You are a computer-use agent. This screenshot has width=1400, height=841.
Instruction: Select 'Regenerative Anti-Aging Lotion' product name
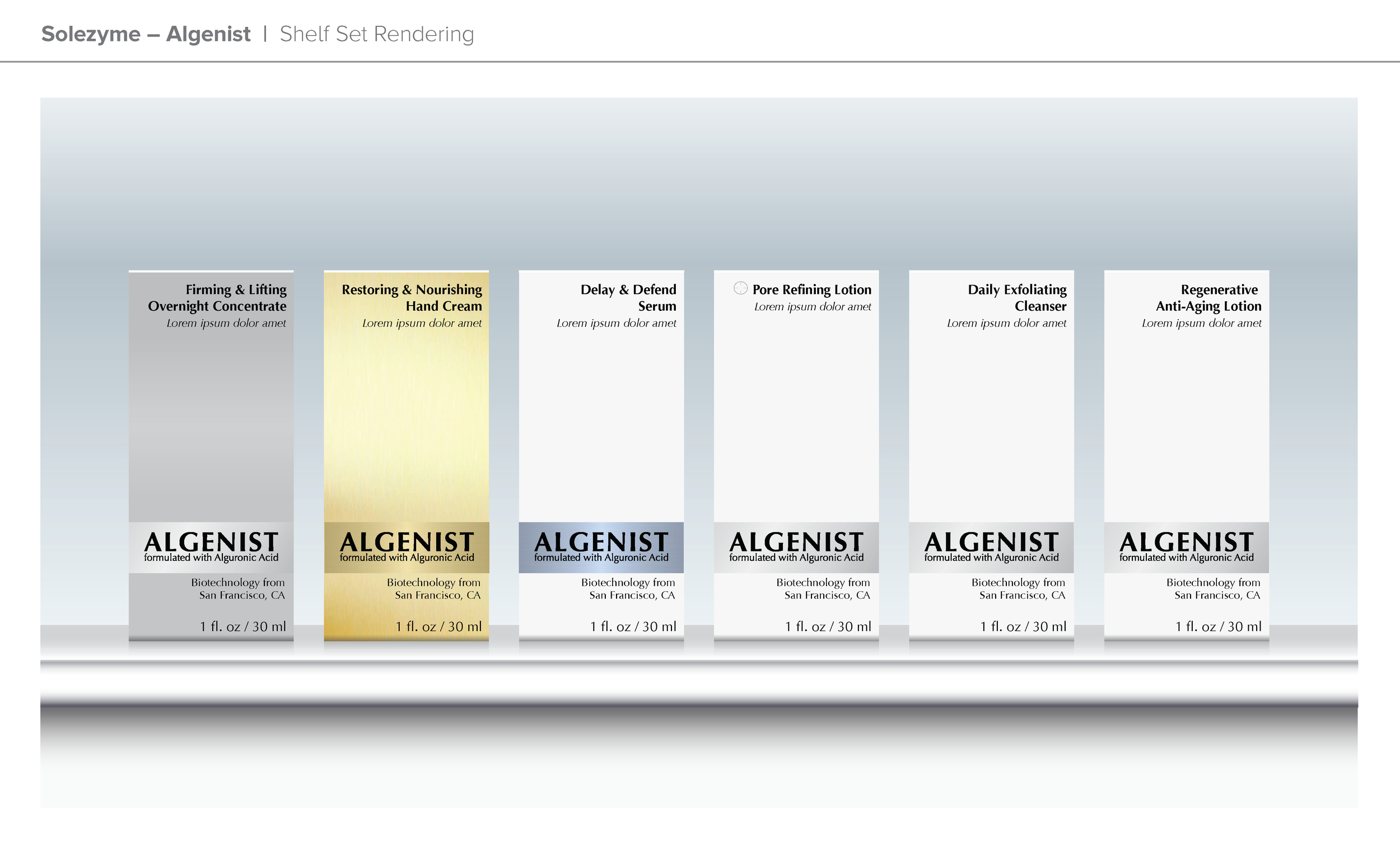pos(1208,298)
